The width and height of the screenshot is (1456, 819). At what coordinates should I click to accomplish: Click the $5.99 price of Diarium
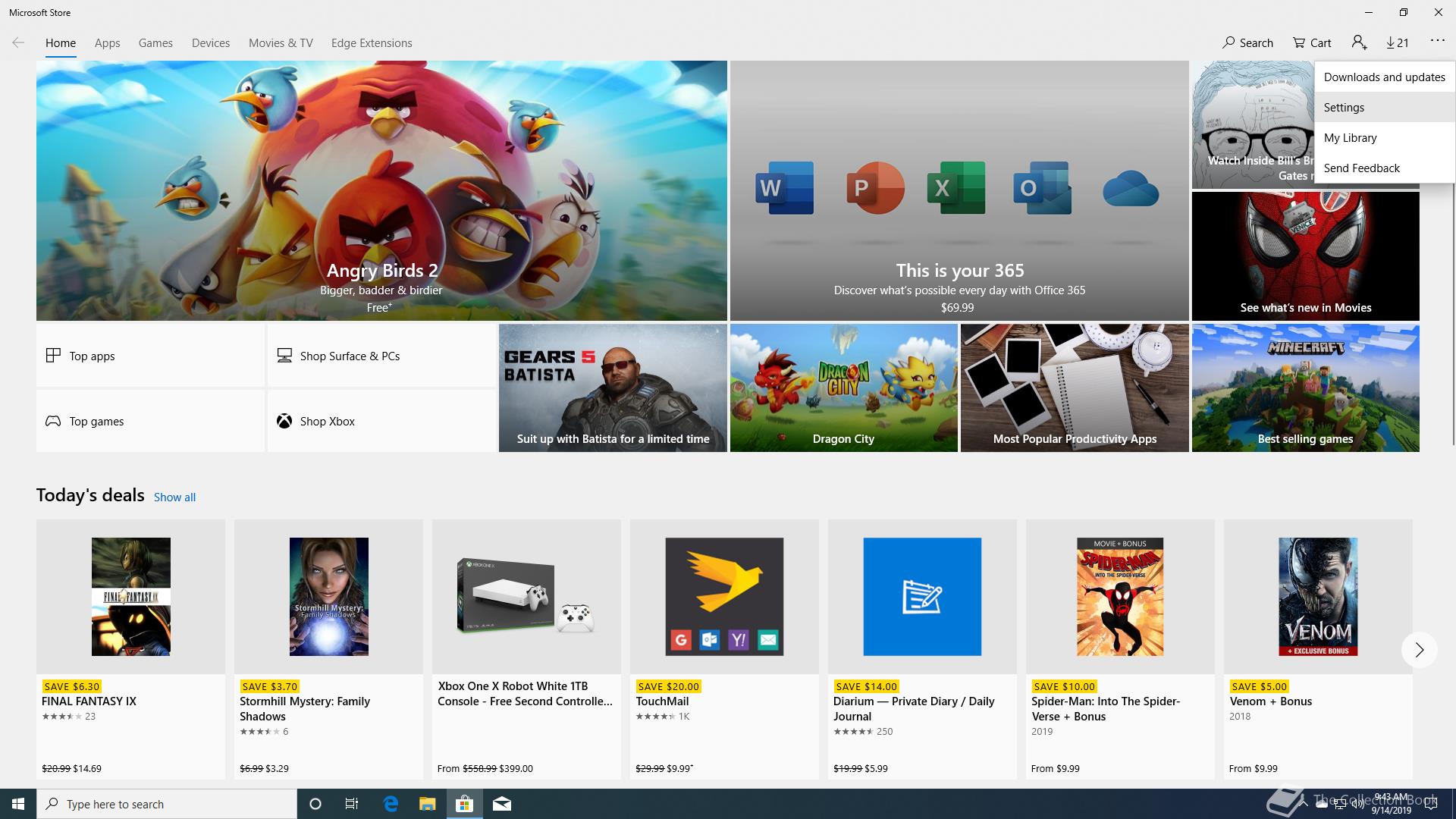(876, 768)
